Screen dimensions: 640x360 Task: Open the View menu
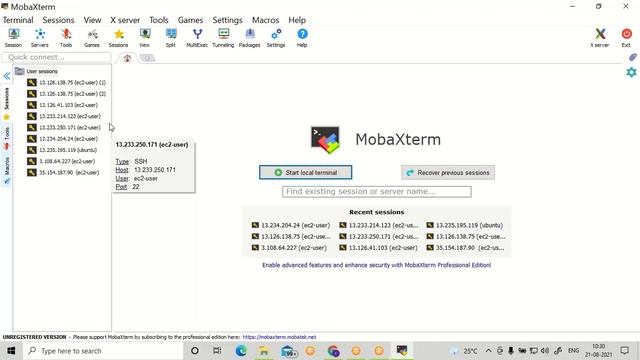click(92, 20)
